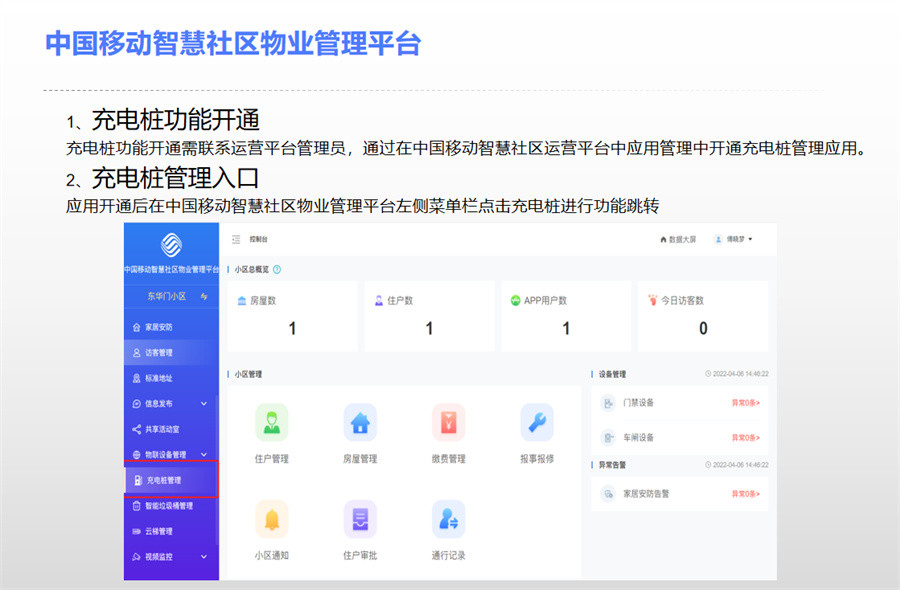900x590 pixels.
Task: Expand the 信息发布 submenu chevron
Action: (204, 403)
